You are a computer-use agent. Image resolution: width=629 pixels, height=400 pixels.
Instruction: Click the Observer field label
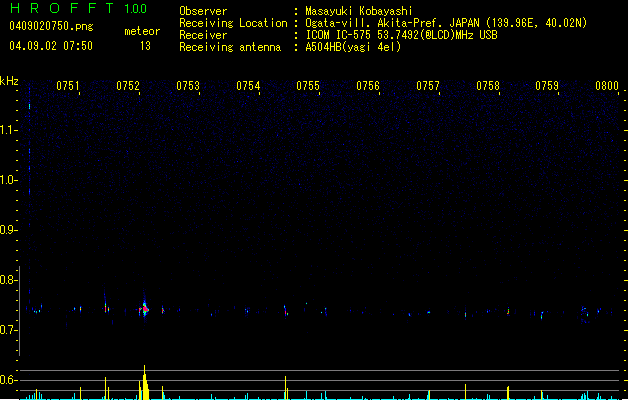(x=203, y=11)
